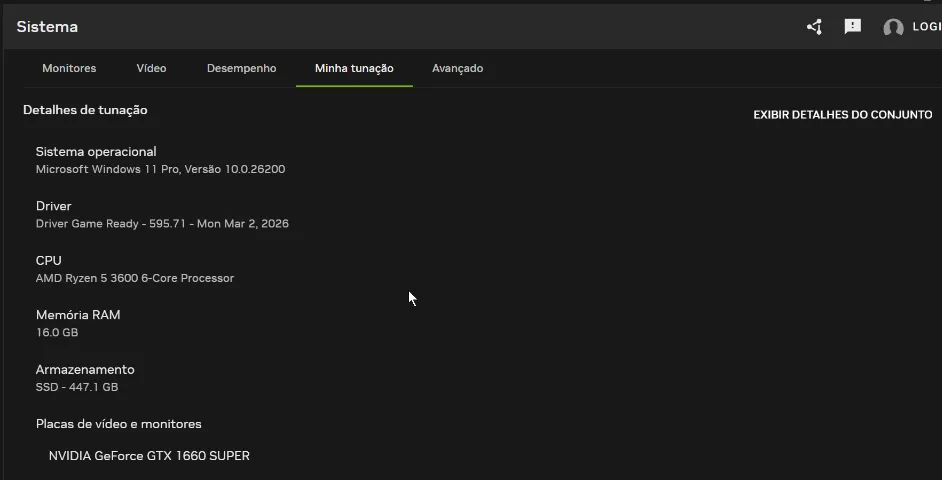Select the Microsoft Windows 11 Pro version text

(x=160, y=169)
